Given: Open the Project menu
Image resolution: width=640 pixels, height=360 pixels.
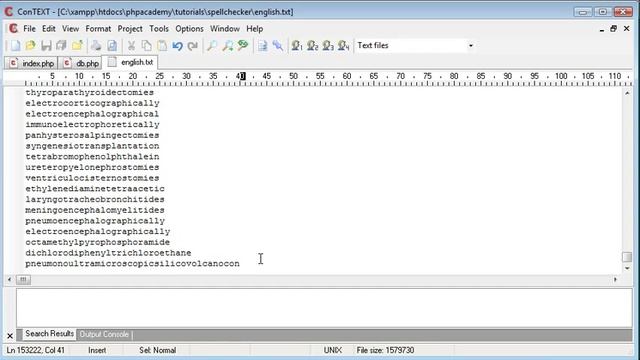Looking at the screenshot, I should [x=130, y=29].
